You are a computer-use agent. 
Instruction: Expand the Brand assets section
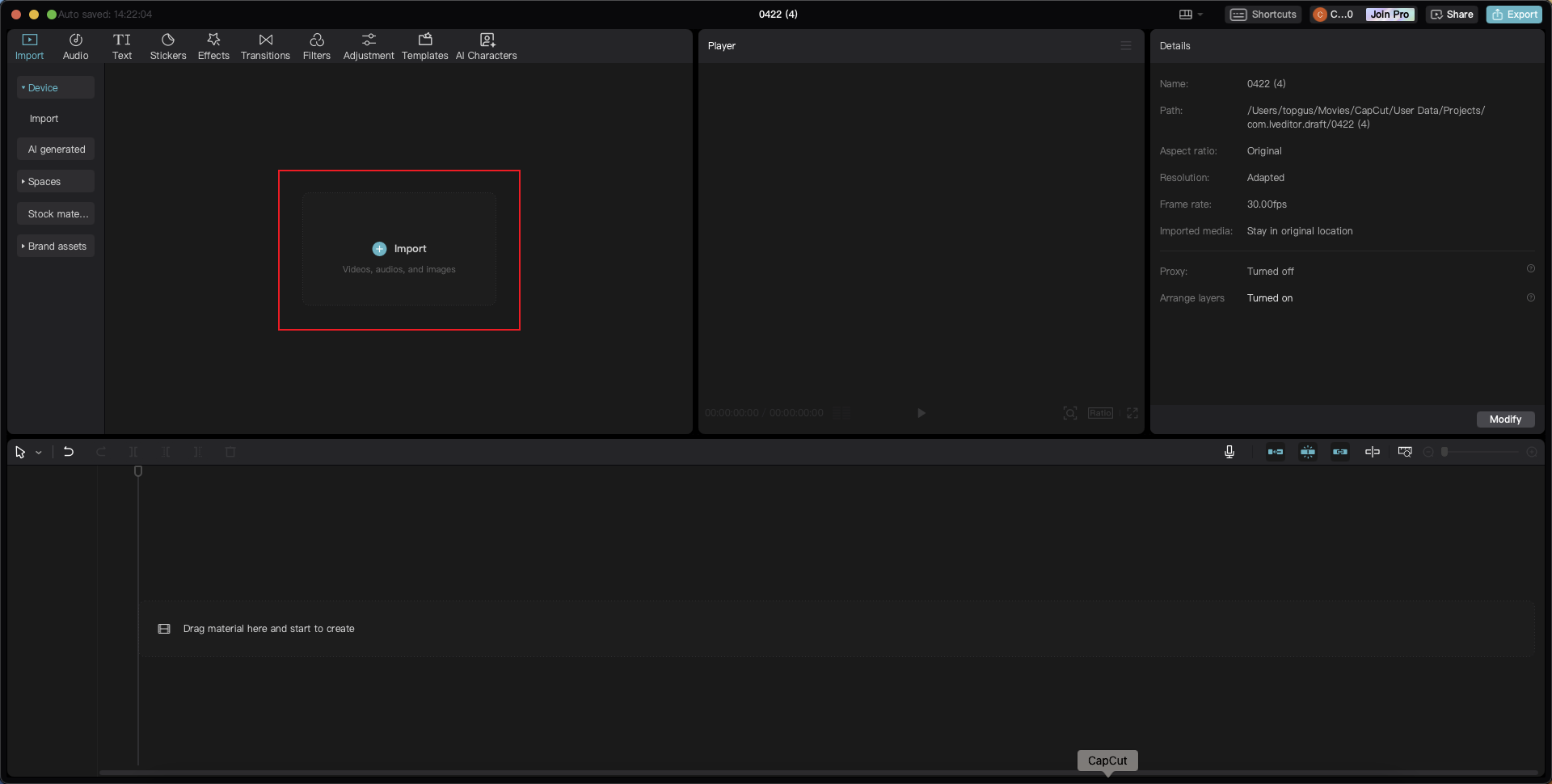(x=56, y=246)
